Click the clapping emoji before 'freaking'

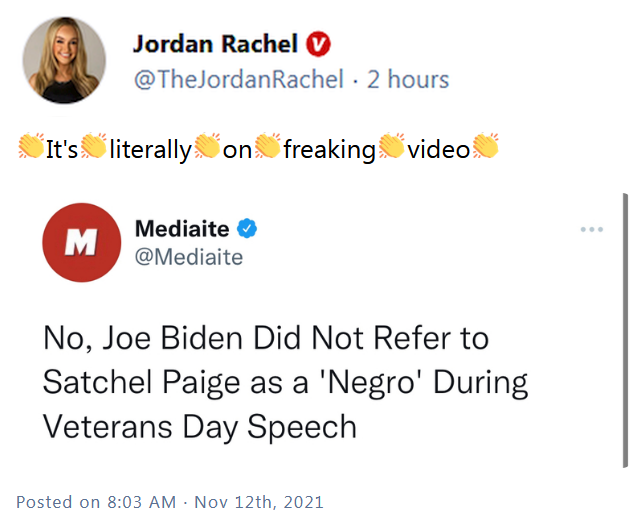pyautogui.click(x=268, y=149)
